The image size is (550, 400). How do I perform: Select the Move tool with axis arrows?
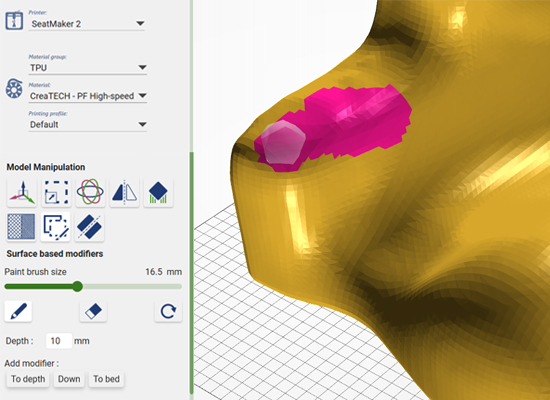(x=22, y=193)
